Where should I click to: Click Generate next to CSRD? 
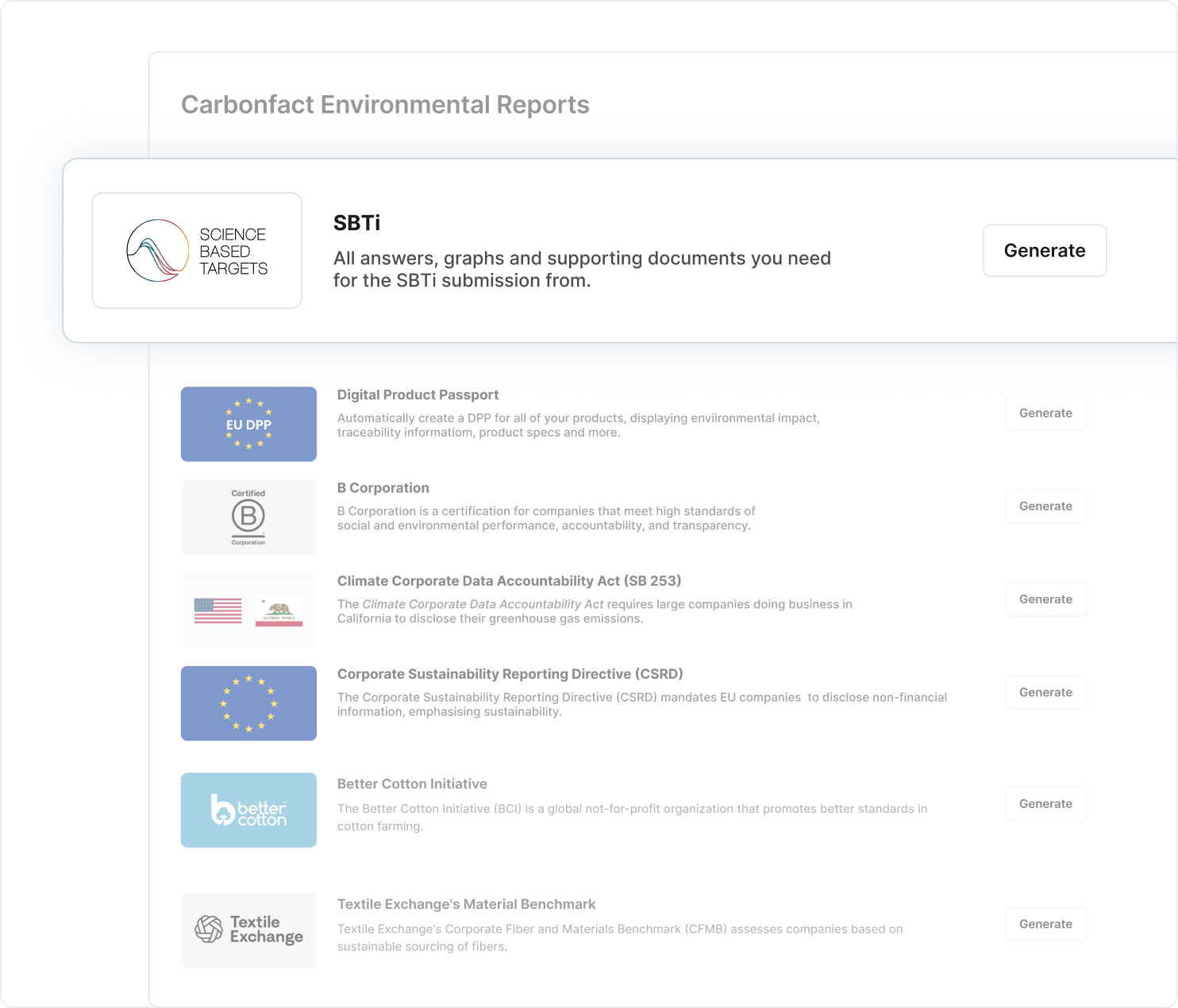point(1045,692)
